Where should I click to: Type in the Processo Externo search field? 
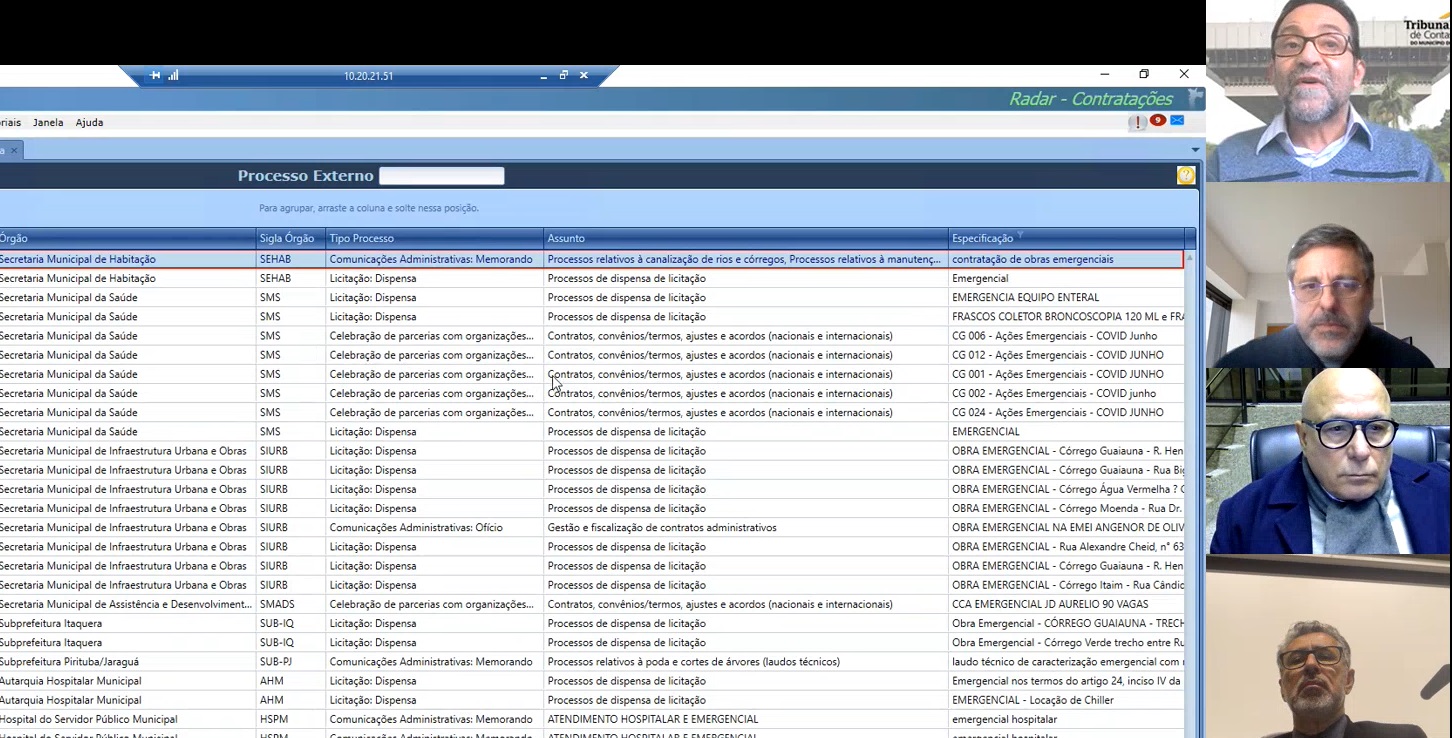tap(441, 176)
